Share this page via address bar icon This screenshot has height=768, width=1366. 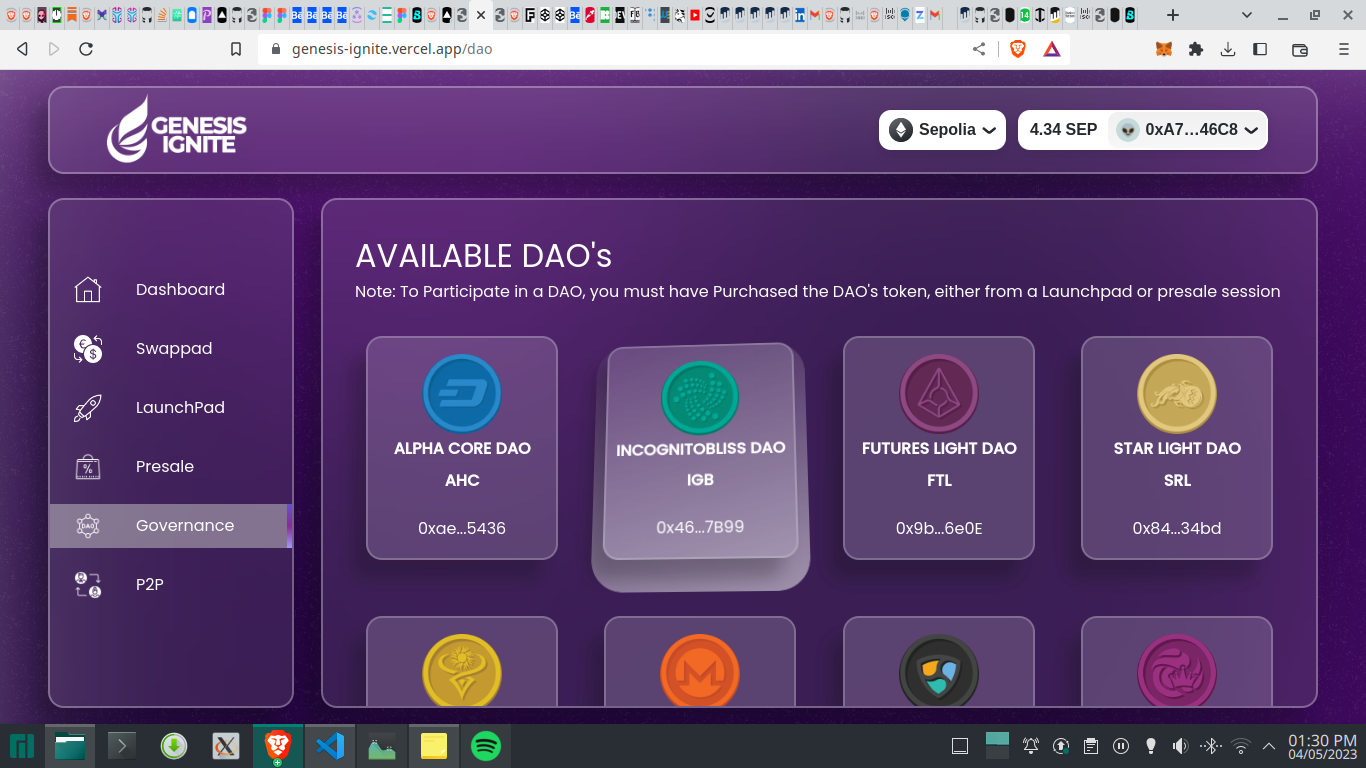[979, 49]
